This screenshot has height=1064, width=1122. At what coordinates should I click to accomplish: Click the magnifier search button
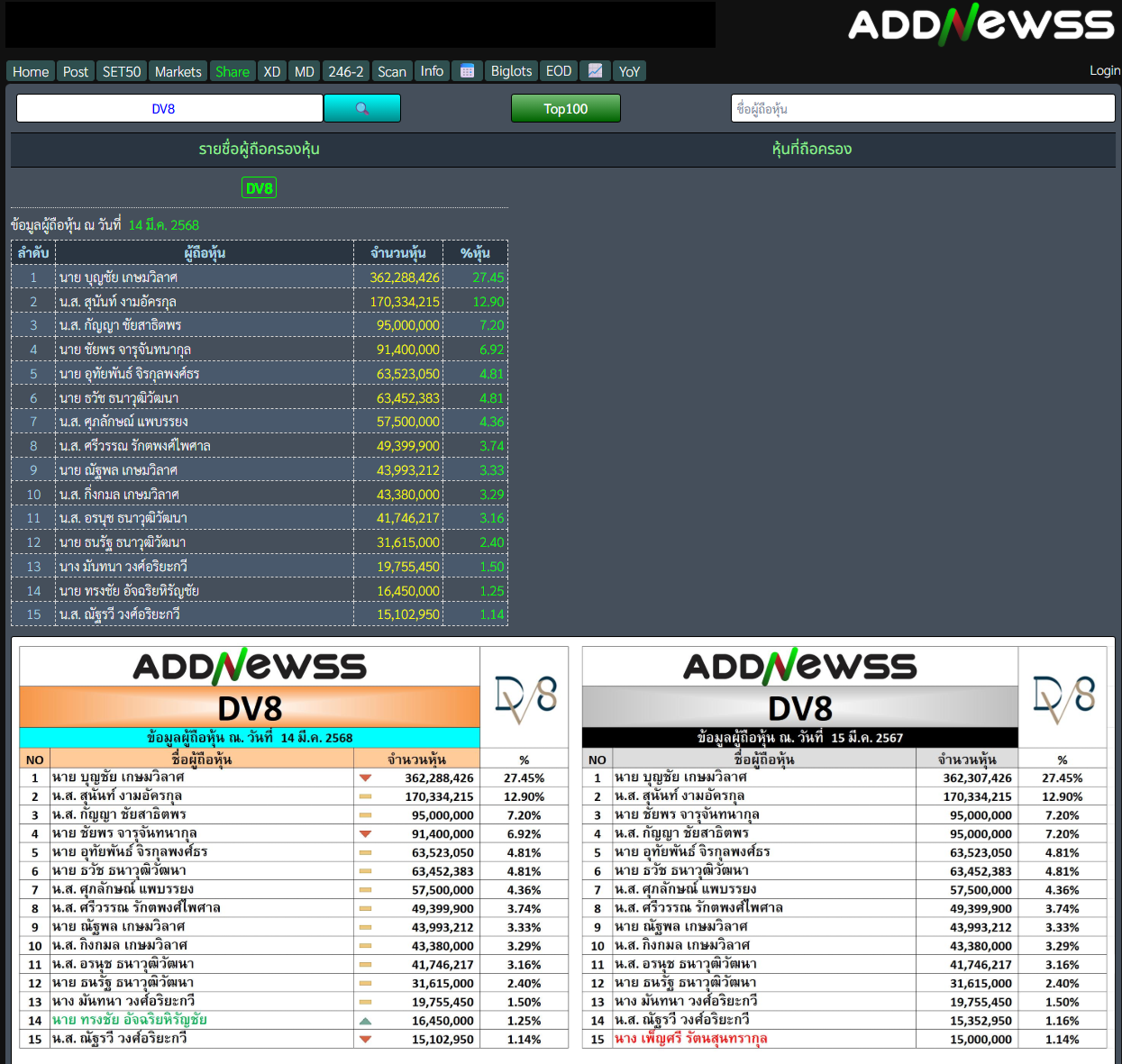point(362,108)
